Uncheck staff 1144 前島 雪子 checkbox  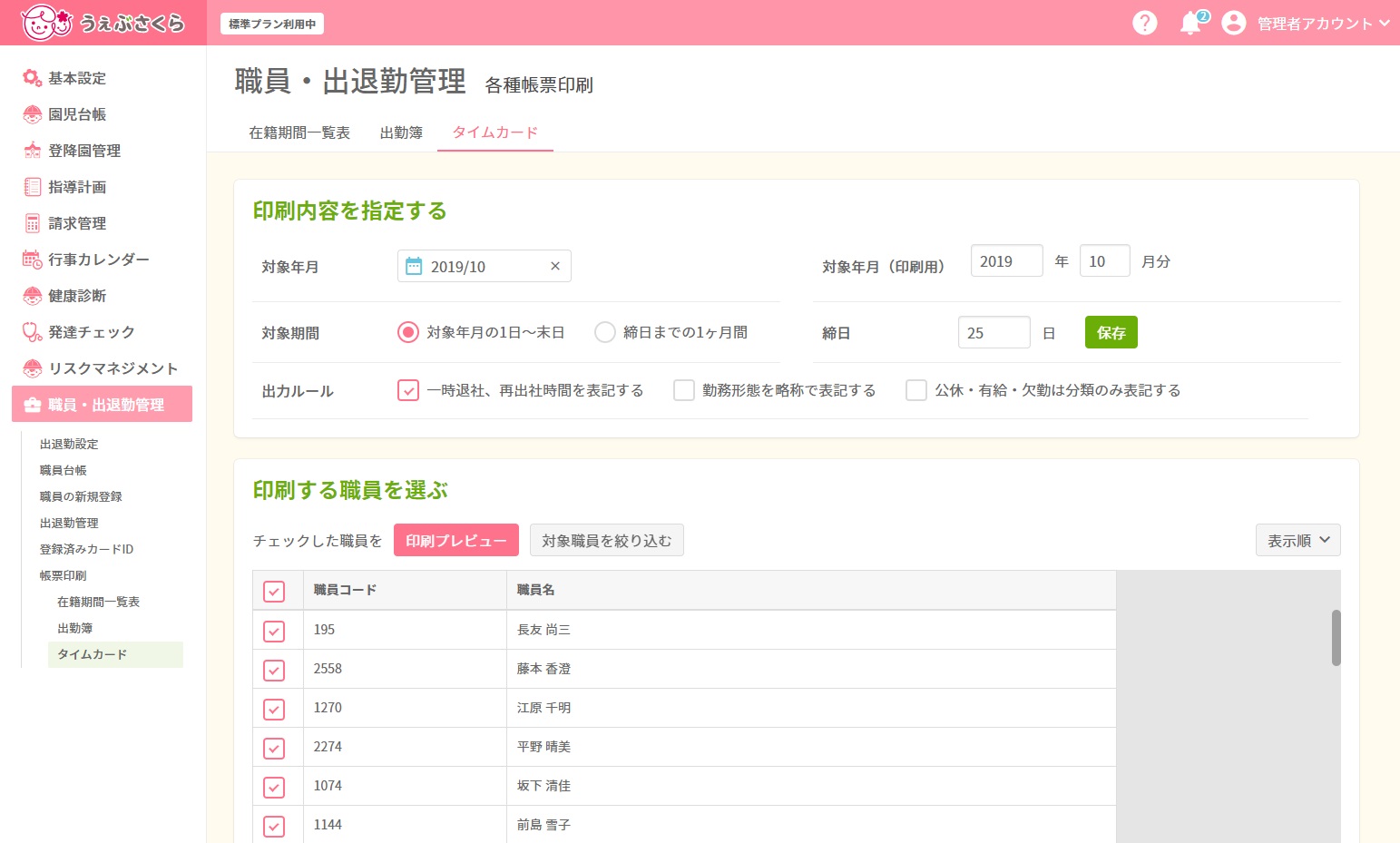pos(274,826)
